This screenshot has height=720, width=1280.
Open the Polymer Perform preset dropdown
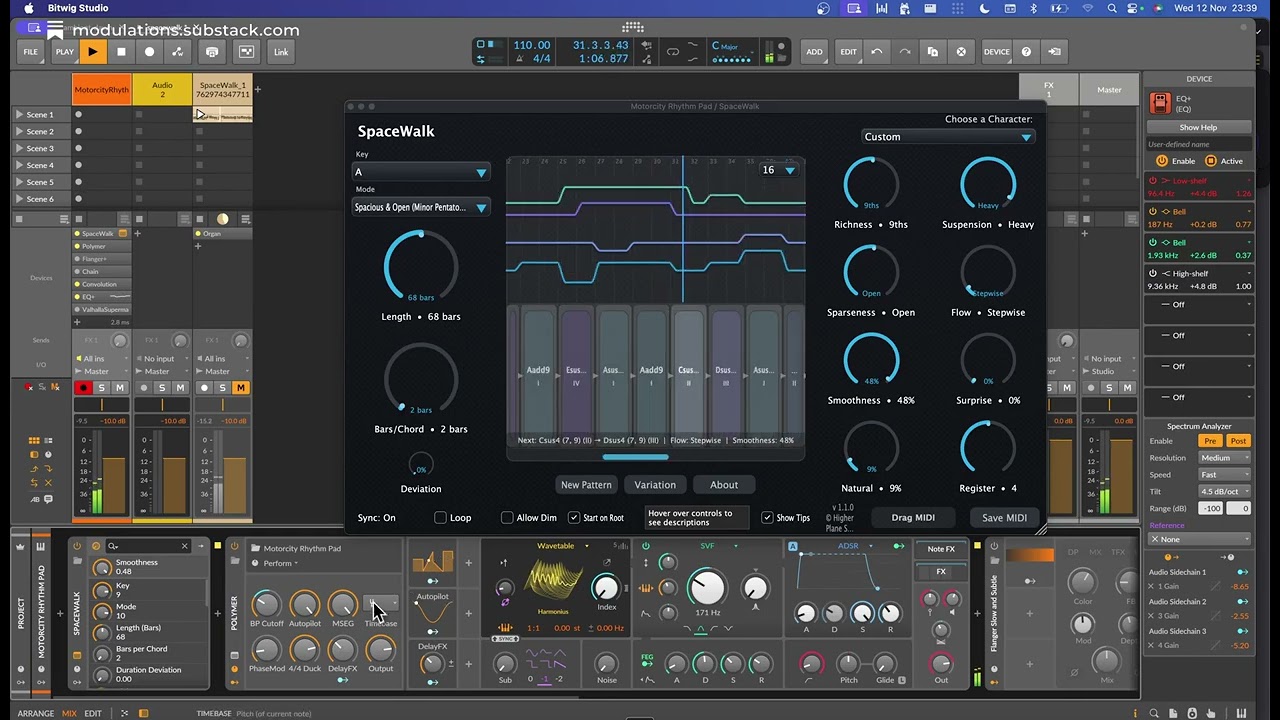click(279, 563)
